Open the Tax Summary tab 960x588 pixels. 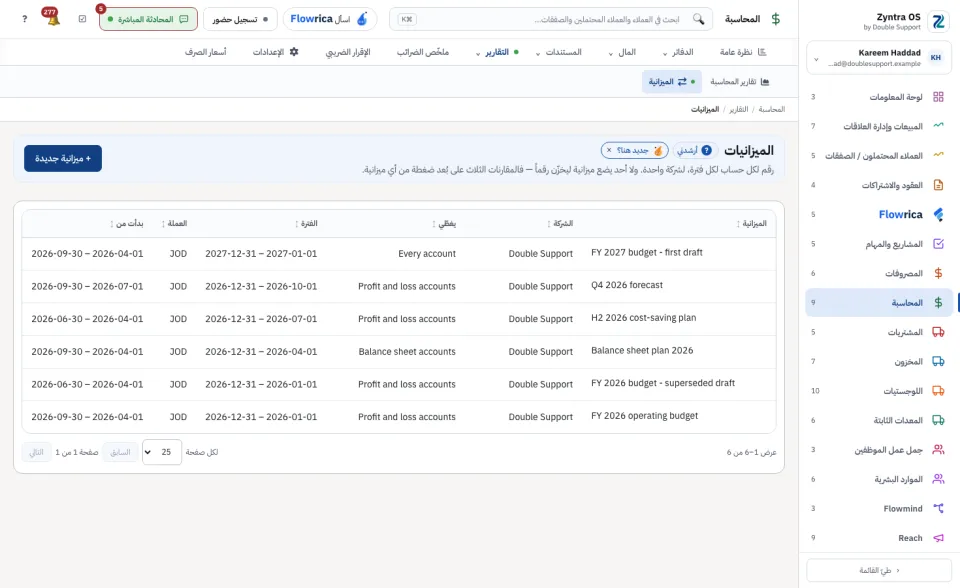click(422, 52)
